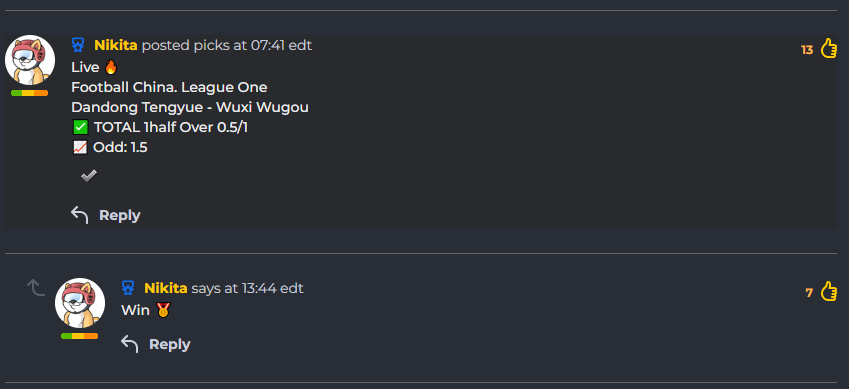Click the green check emoji before TOTAL 1half
The height and width of the screenshot is (389, 849).
[x=80, y=127]
